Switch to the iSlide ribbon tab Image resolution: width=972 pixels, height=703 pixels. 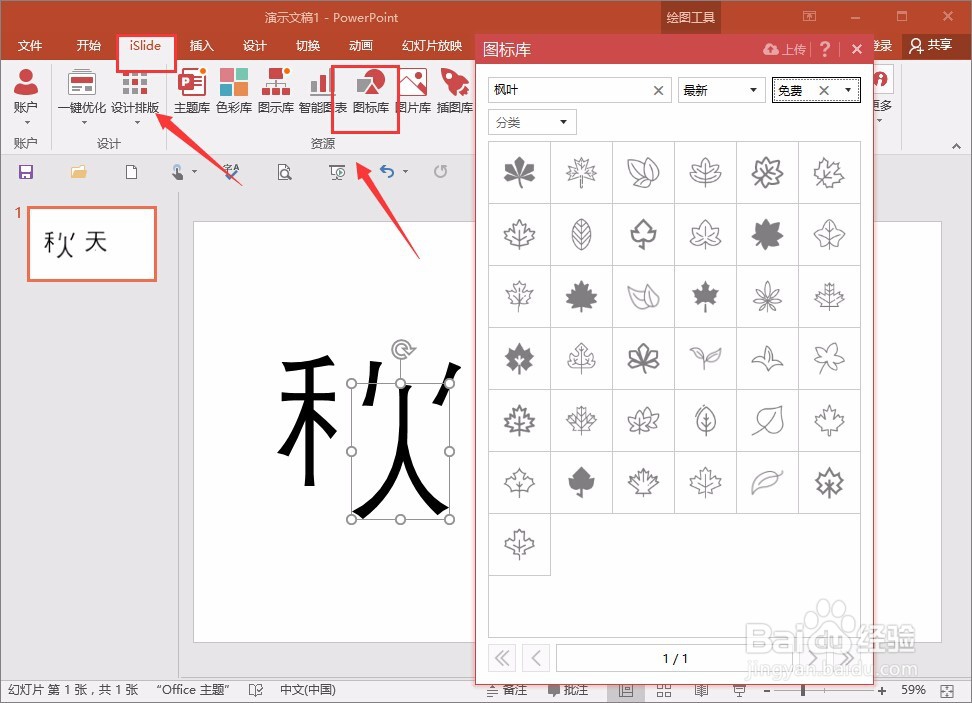146,45
